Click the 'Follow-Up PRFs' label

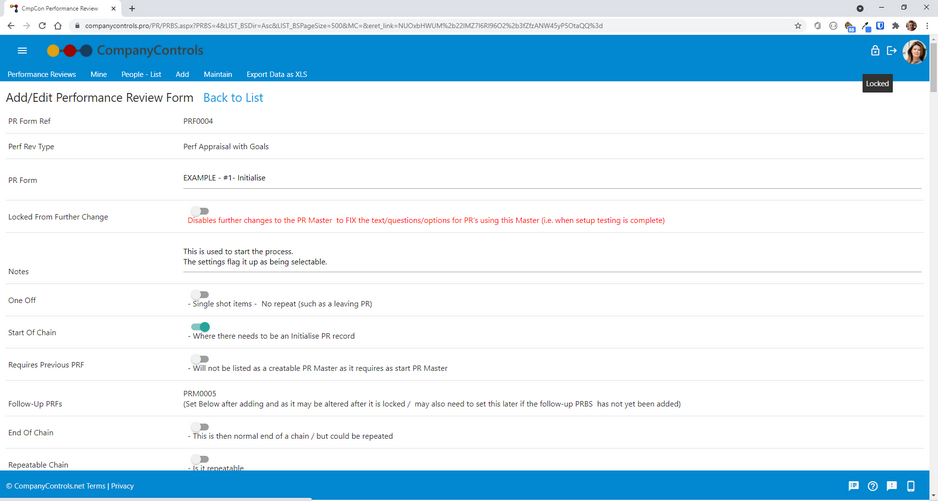(x=35, y=403)
